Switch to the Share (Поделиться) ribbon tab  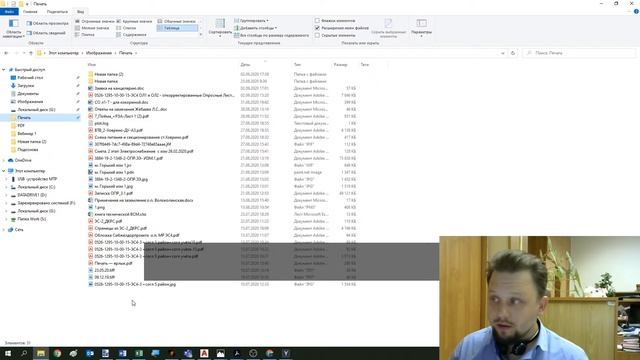point(57,12)
